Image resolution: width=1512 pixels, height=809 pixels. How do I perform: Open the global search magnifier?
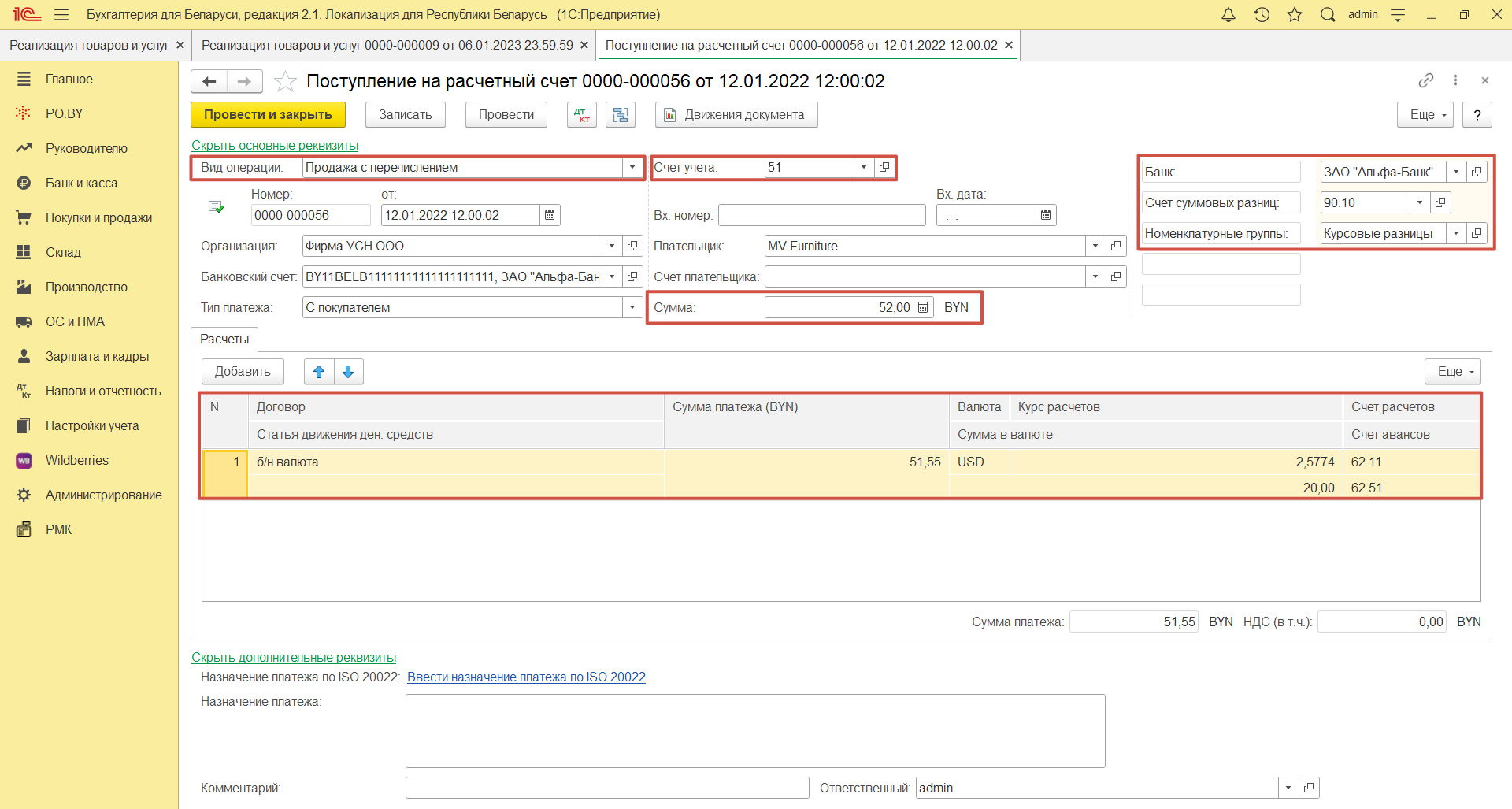[1328, 15]
